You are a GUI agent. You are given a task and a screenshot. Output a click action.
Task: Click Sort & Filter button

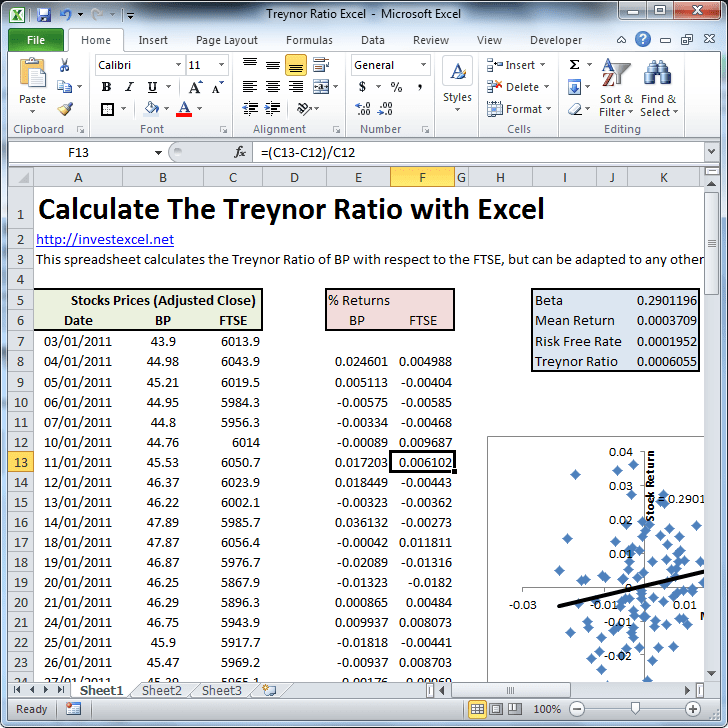tap(616, 88)
